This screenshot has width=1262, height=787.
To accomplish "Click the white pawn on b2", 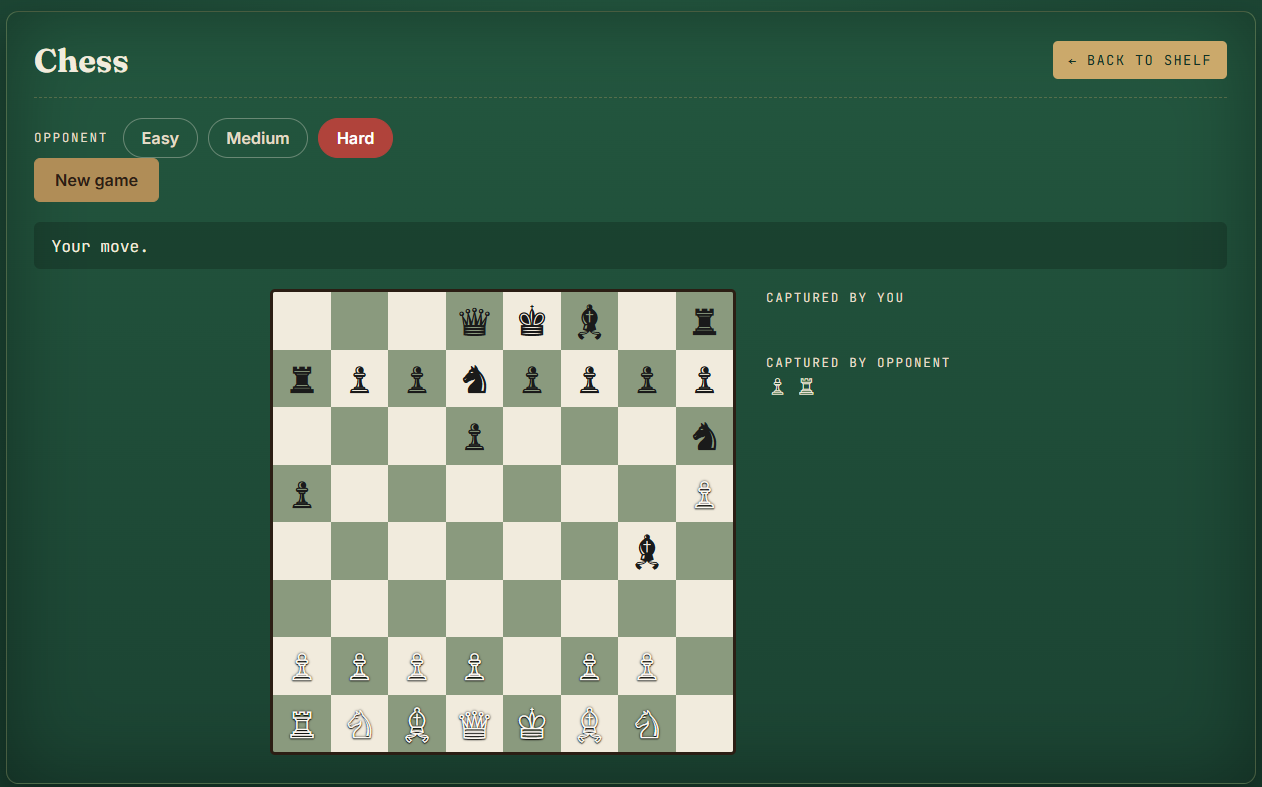I will pos(359,666).
